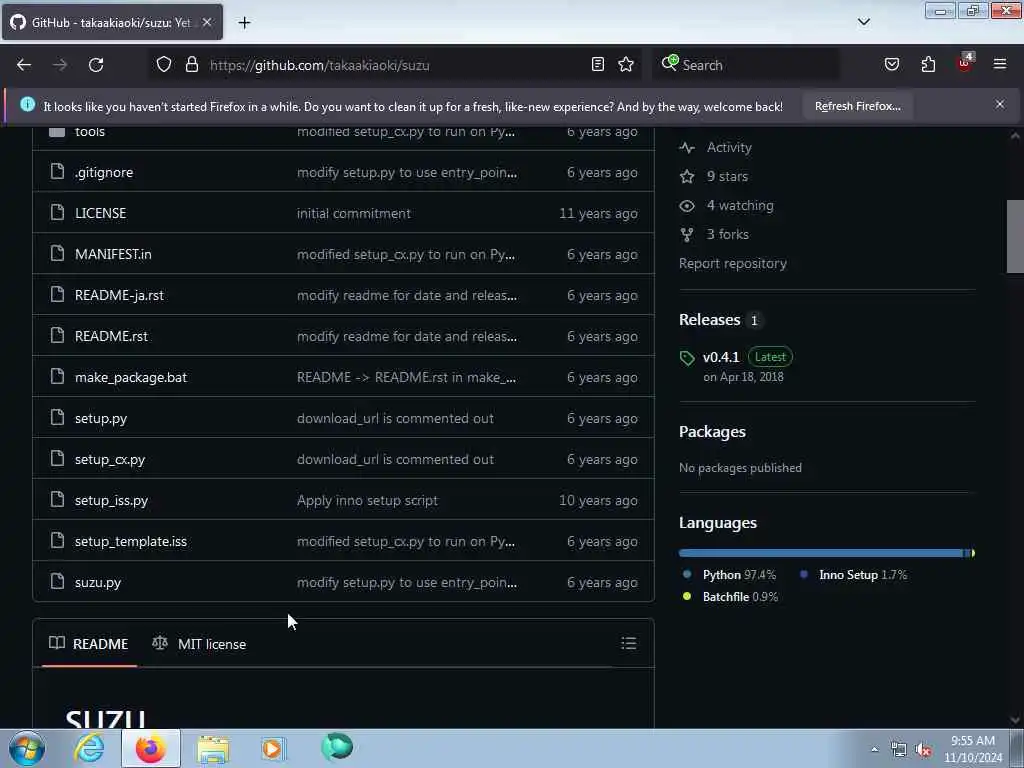
Task: Click the Firefox taskbar icon
Action: point(150,748)
